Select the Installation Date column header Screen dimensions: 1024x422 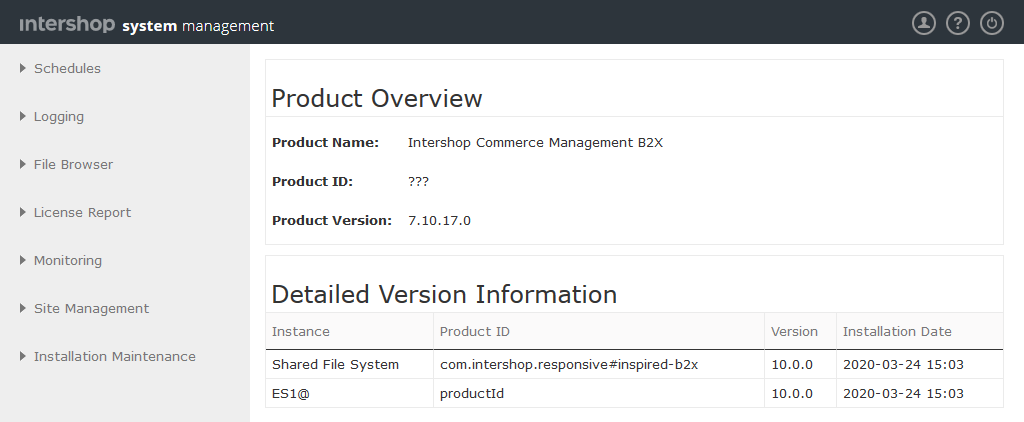(920, 331)
